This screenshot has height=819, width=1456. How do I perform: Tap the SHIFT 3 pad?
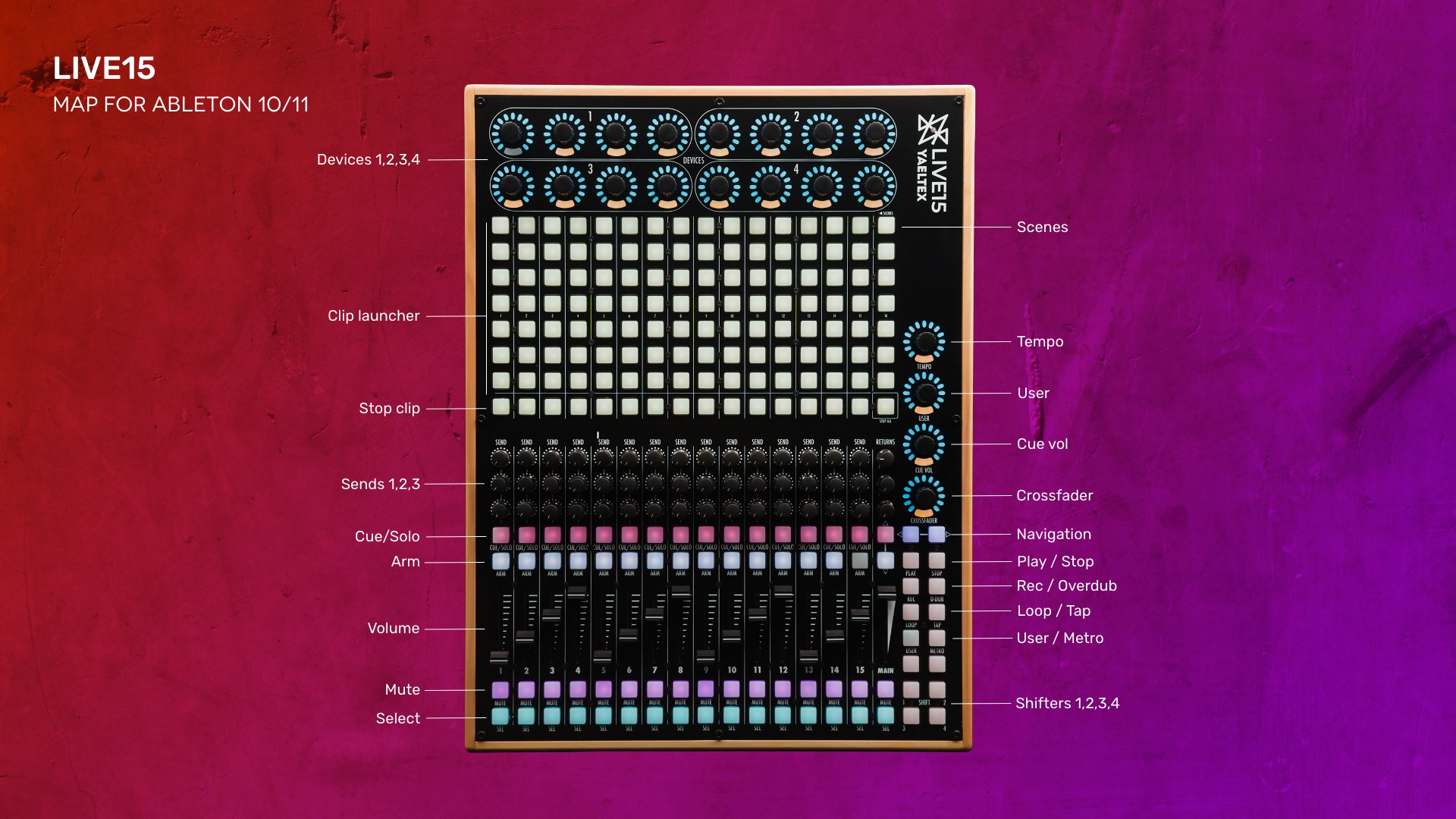tap(911, 715)
